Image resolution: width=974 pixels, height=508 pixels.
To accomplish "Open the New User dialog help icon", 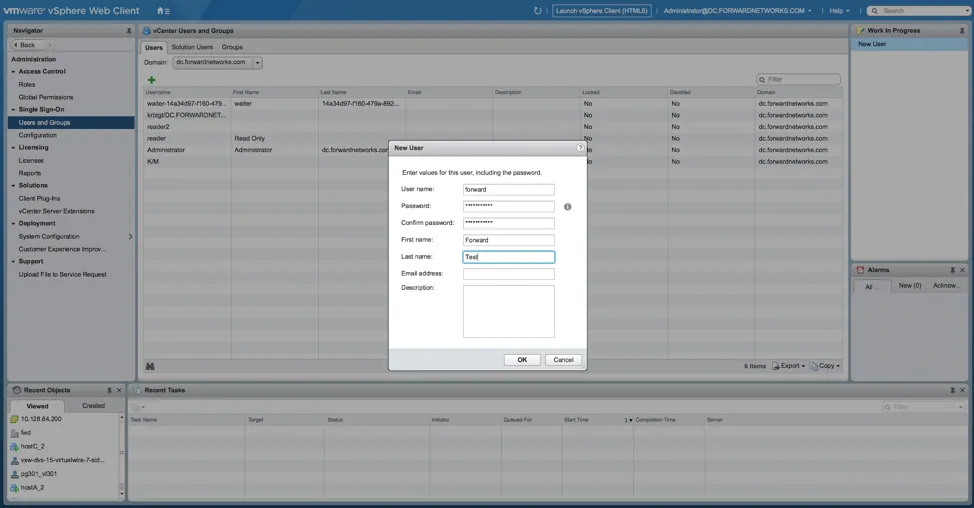I will 580,148.
